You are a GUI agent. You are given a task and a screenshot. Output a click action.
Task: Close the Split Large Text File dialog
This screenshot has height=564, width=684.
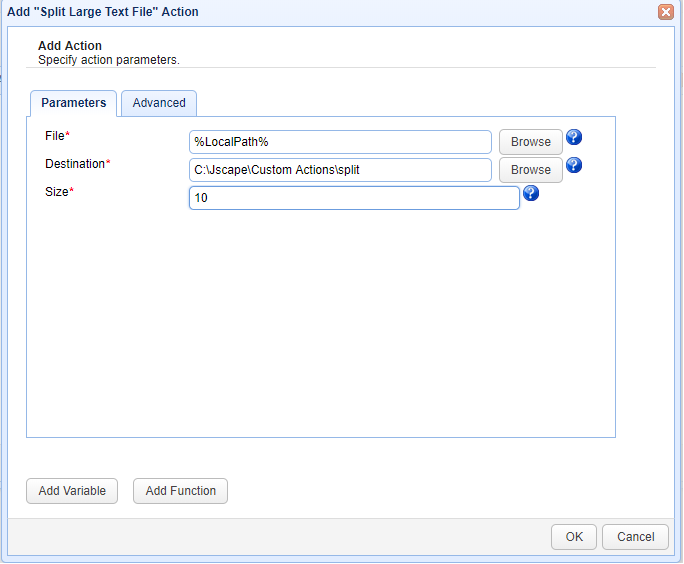(x=665, y=12)
